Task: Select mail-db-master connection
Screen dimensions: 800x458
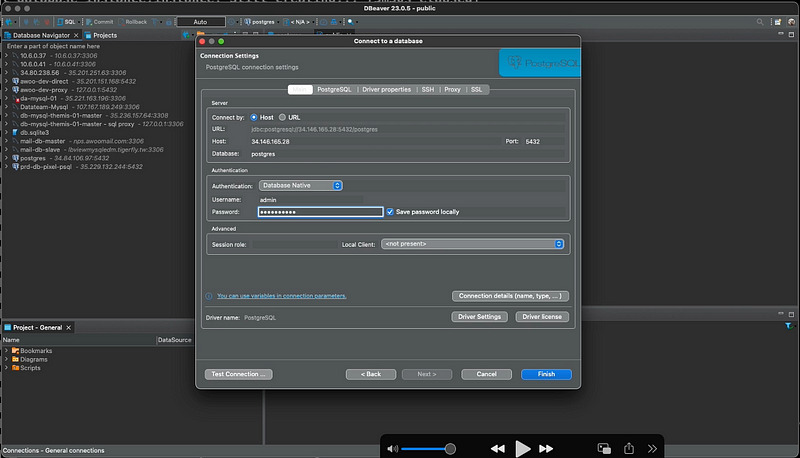Action: tap(43, 141)
